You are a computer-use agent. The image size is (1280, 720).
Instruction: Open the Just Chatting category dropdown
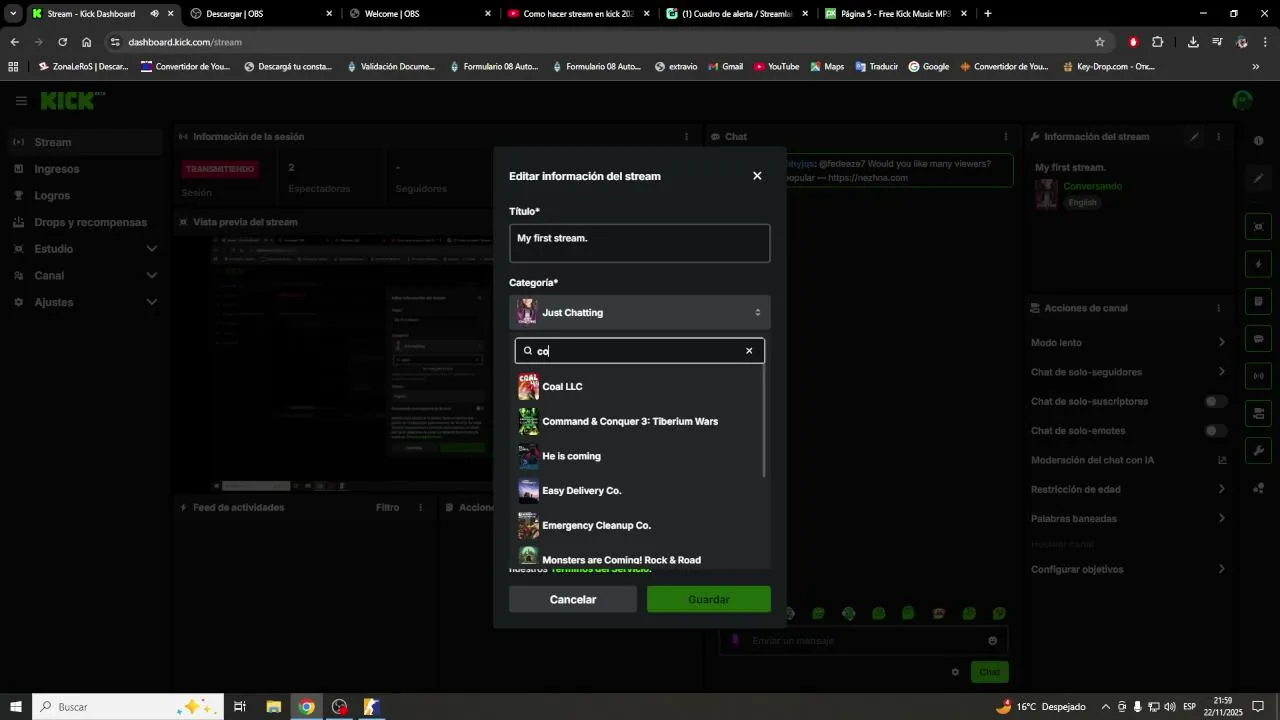tap(640, 313)
